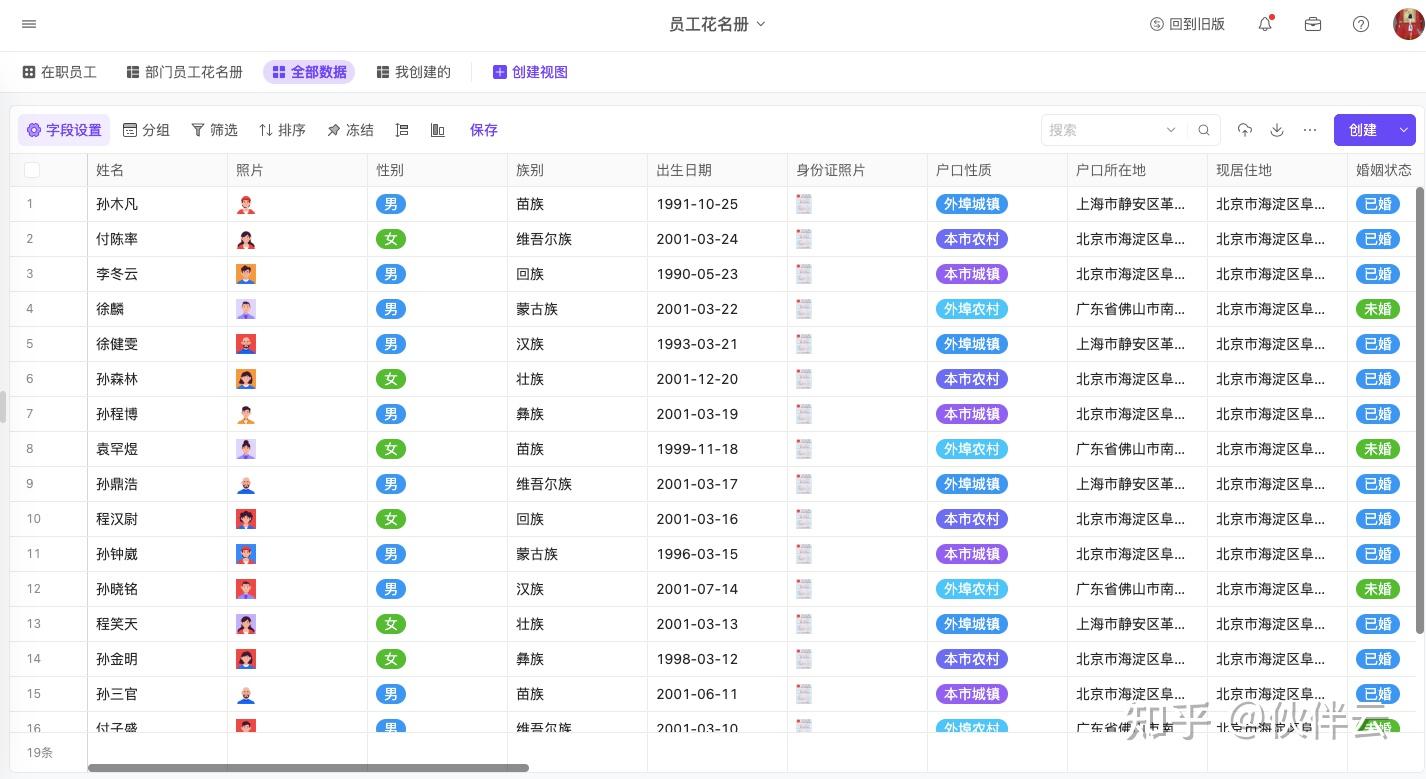This screenshot has height=779, width=1426.
Task: Click the briefcase workspace icon
Action: [1313, 24]
